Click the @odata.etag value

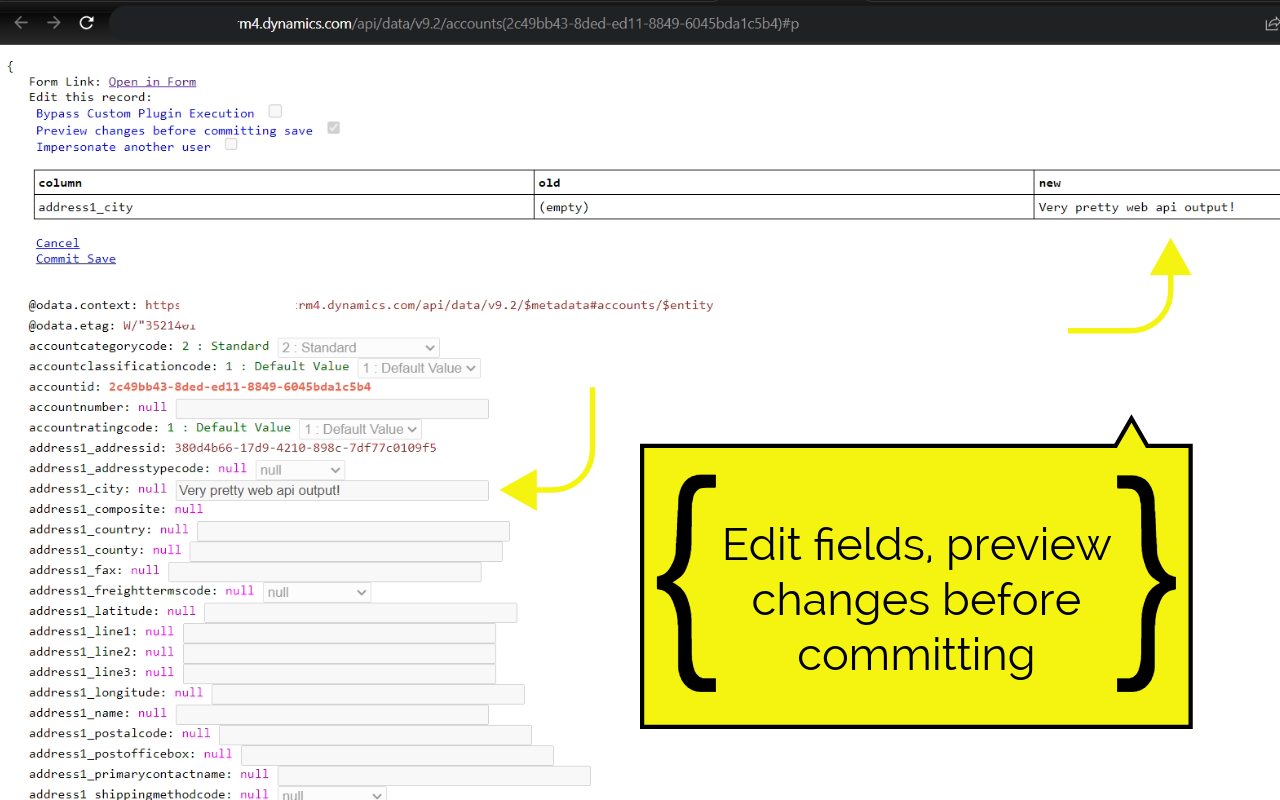click(x=159, y=326)
